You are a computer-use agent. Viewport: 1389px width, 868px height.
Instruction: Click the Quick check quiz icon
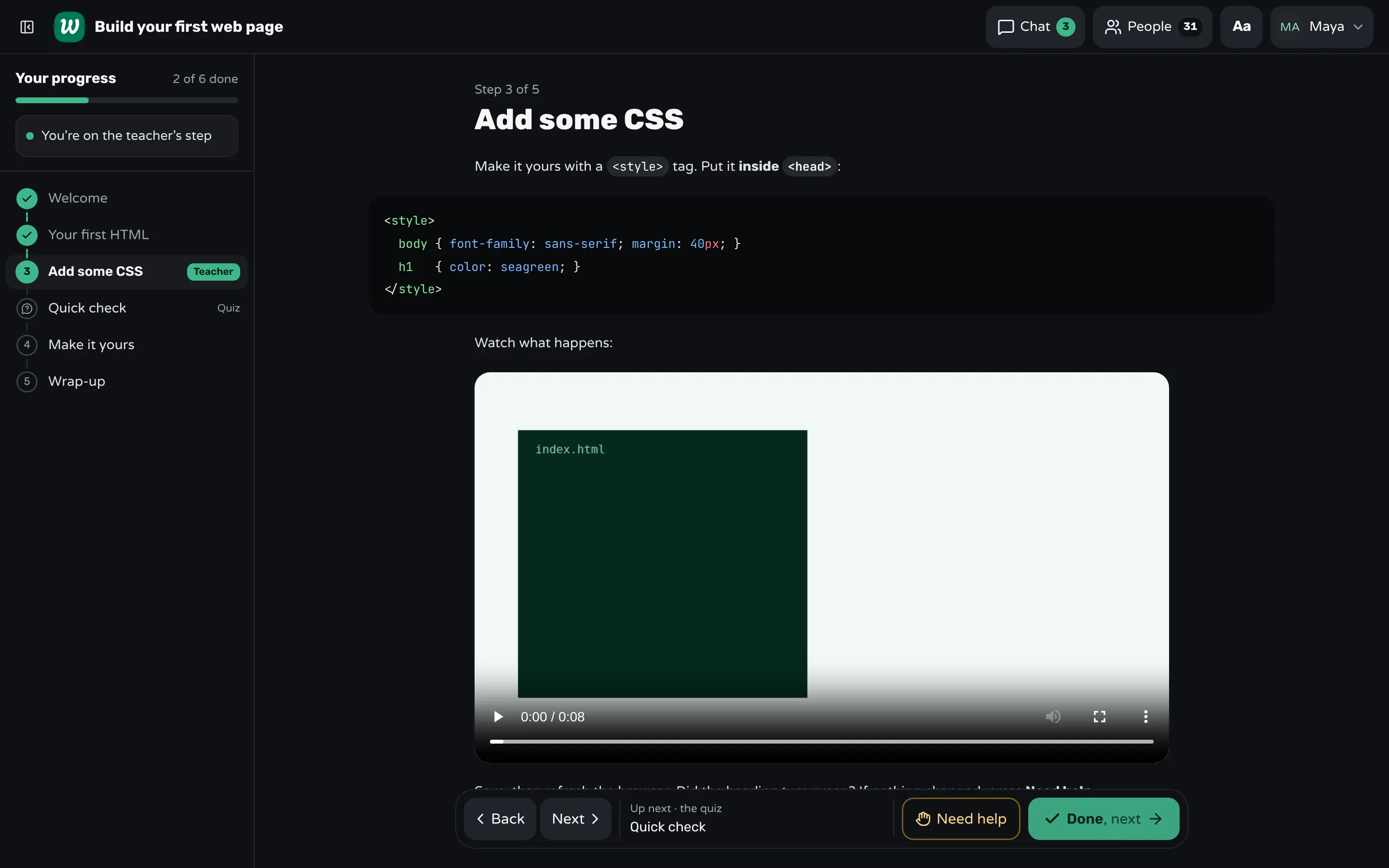click(27, 308)
